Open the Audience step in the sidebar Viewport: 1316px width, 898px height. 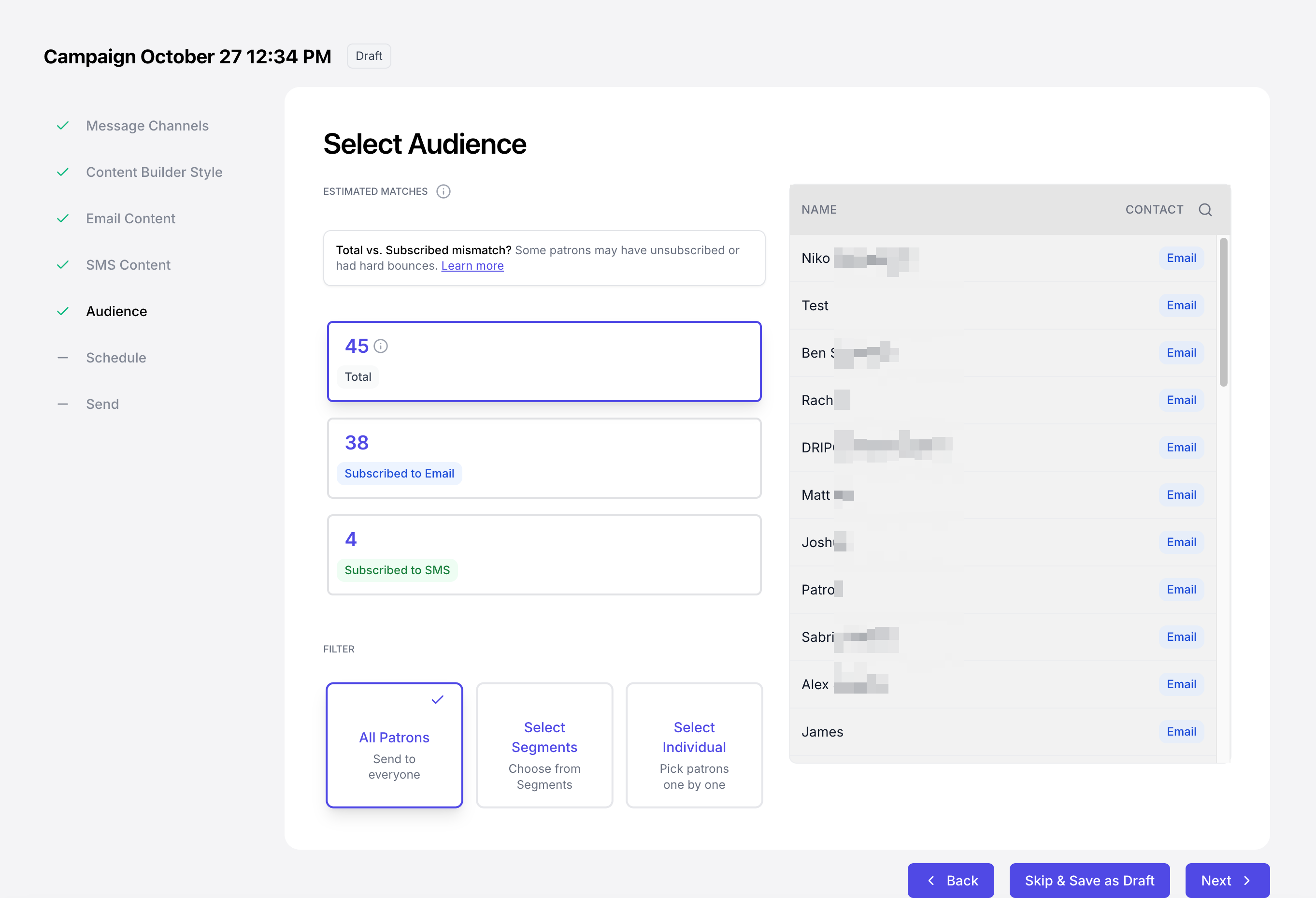(x=116, y=311)
